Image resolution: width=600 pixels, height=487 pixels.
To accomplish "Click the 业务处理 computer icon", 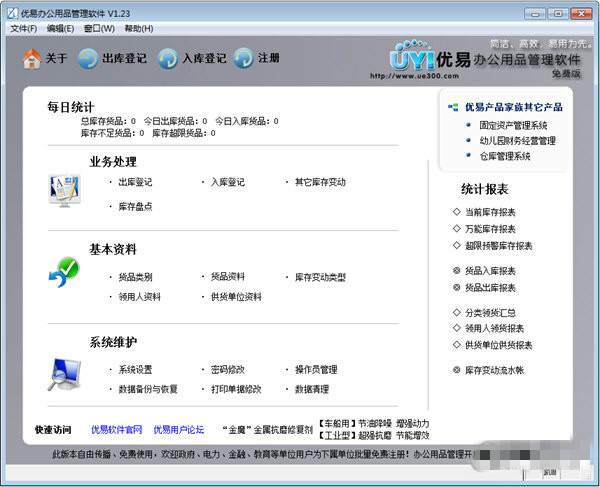I will point(64,187).
